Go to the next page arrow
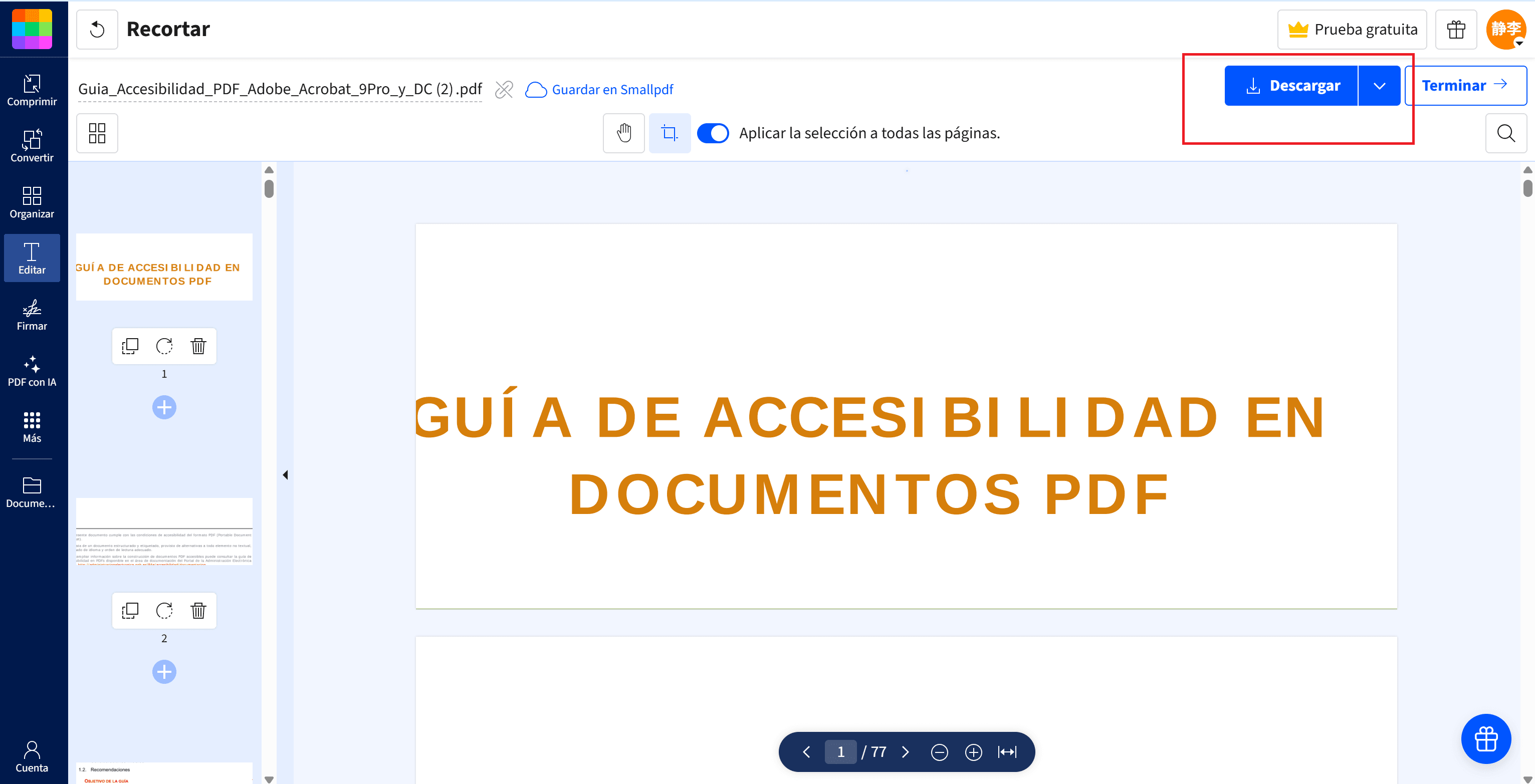1535x784 pixels. (x=905, y=752)
